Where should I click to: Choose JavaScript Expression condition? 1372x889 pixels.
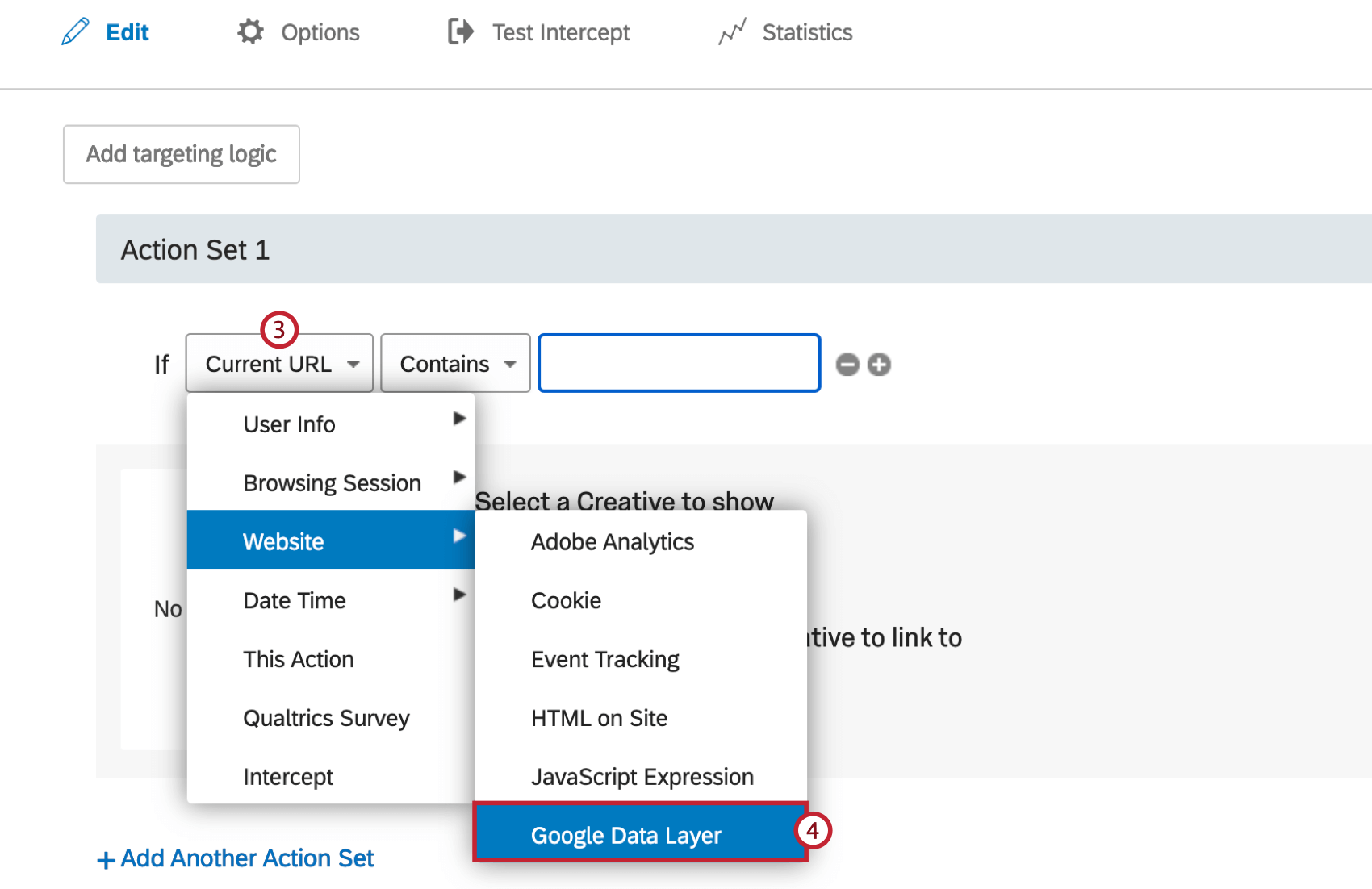pyautogui.click(x=642, y=776)
